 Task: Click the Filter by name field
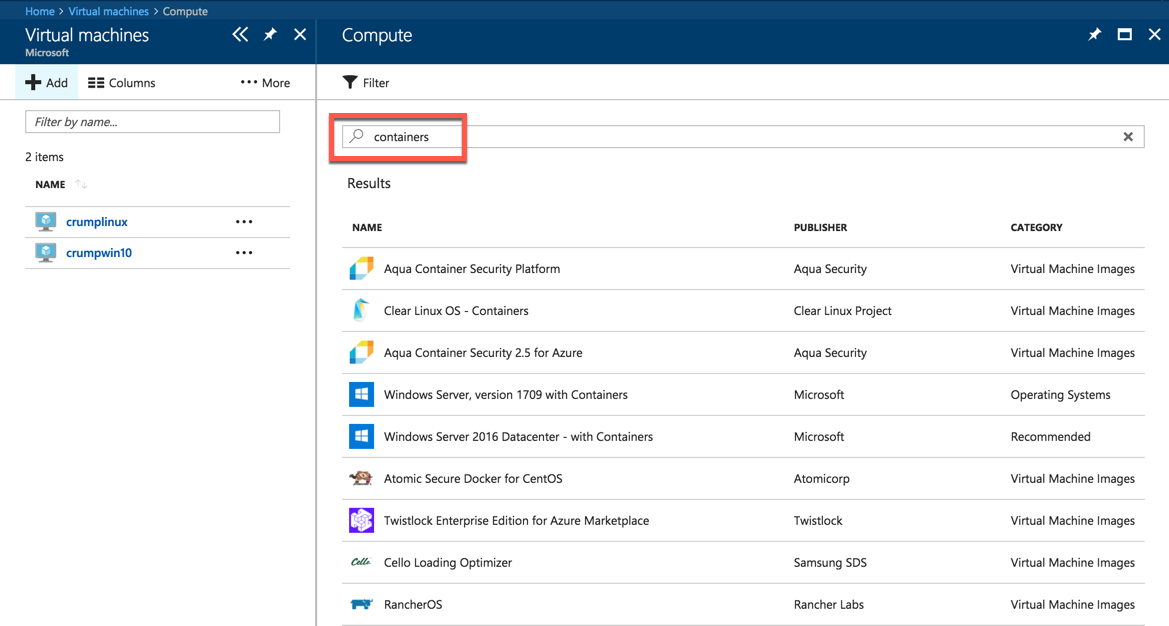152,122
